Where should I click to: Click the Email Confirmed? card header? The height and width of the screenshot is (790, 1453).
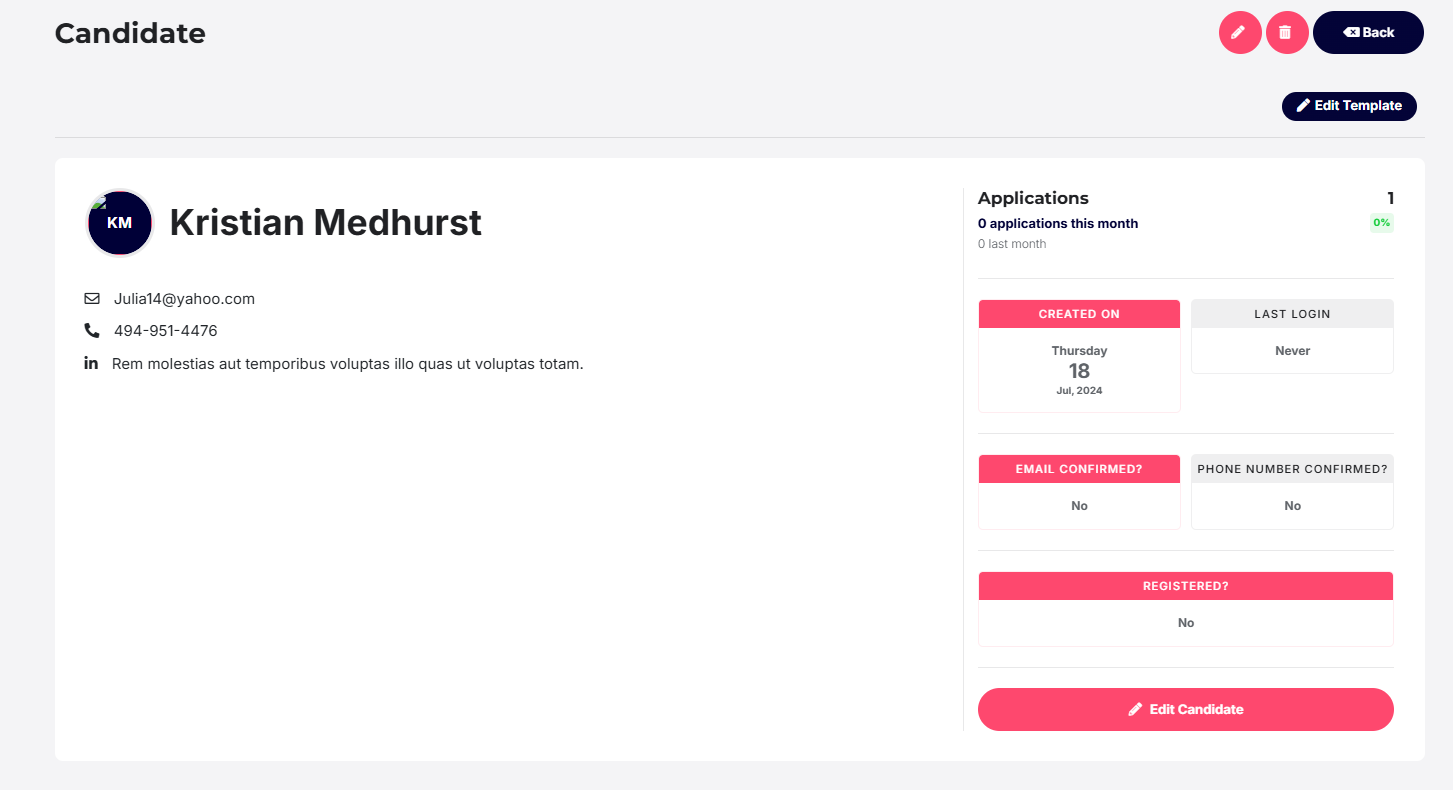[x=1079, y=469]
